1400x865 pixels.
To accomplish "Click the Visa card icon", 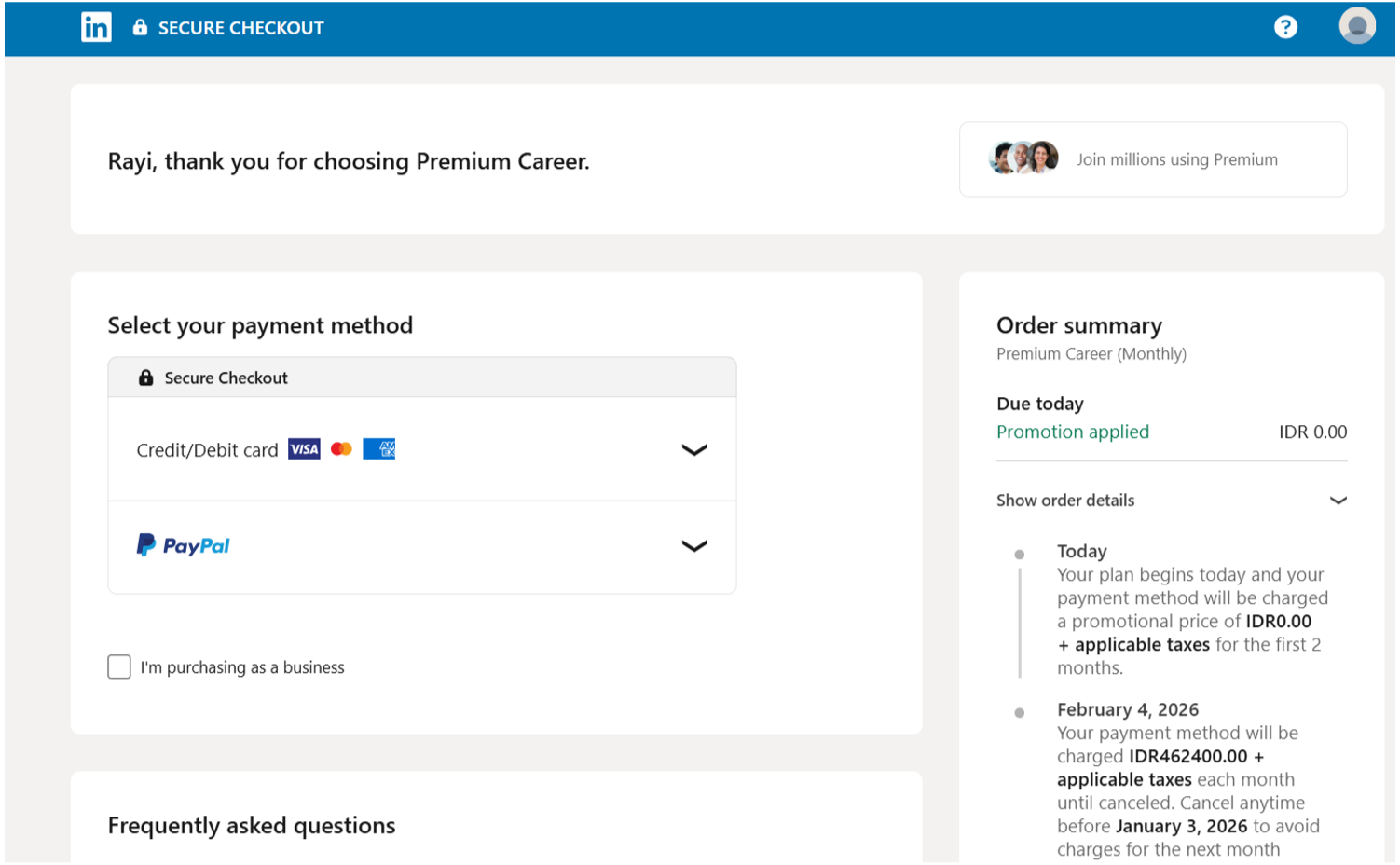I will pyautogui.click(x=304, y=449).
